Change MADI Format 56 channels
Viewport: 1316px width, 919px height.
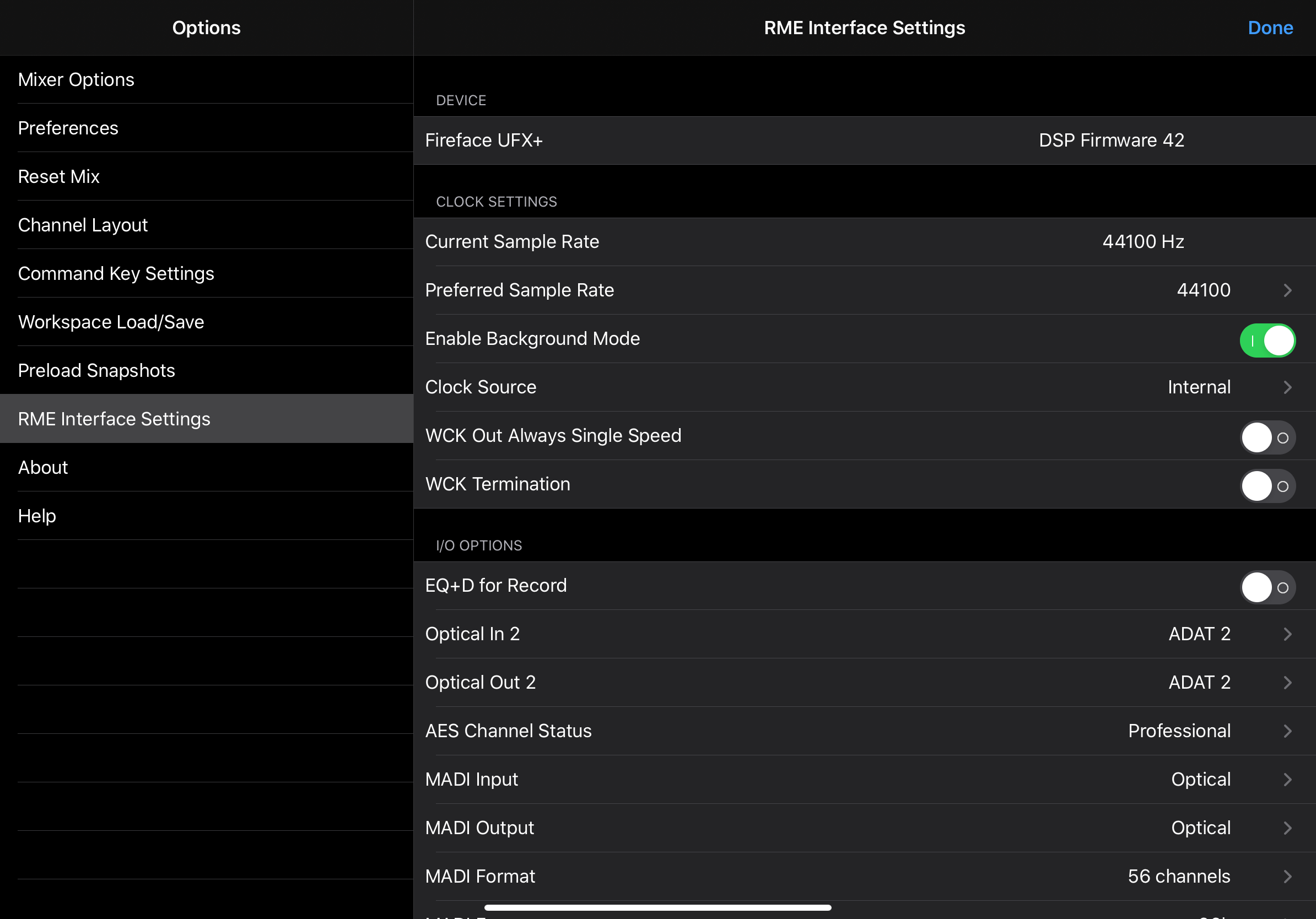coord(1178,876)
